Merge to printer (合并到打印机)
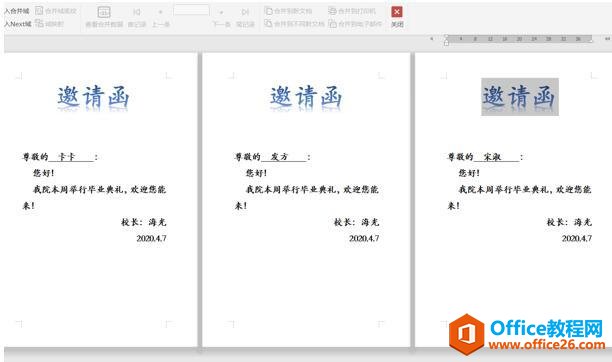The height and width of the screenshot is (362, 612). click(x=352, y=11)
